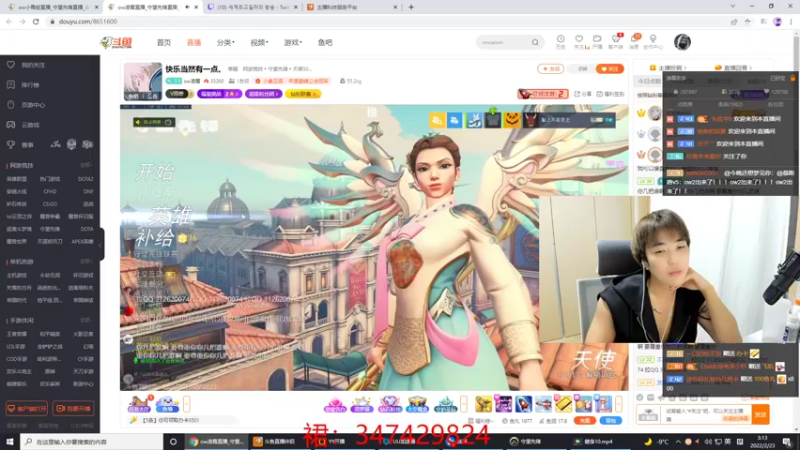
Task: Click the chat message input field
Action: [x=706, y=415]
